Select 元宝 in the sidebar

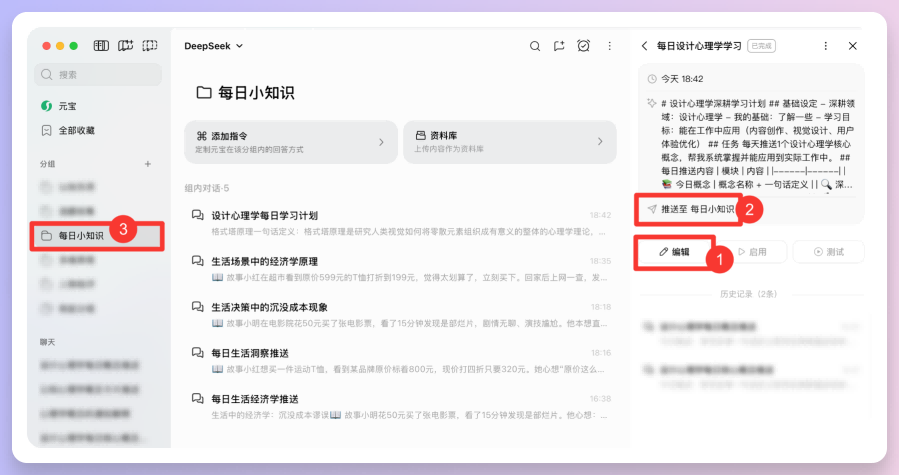tap(67, 105)
